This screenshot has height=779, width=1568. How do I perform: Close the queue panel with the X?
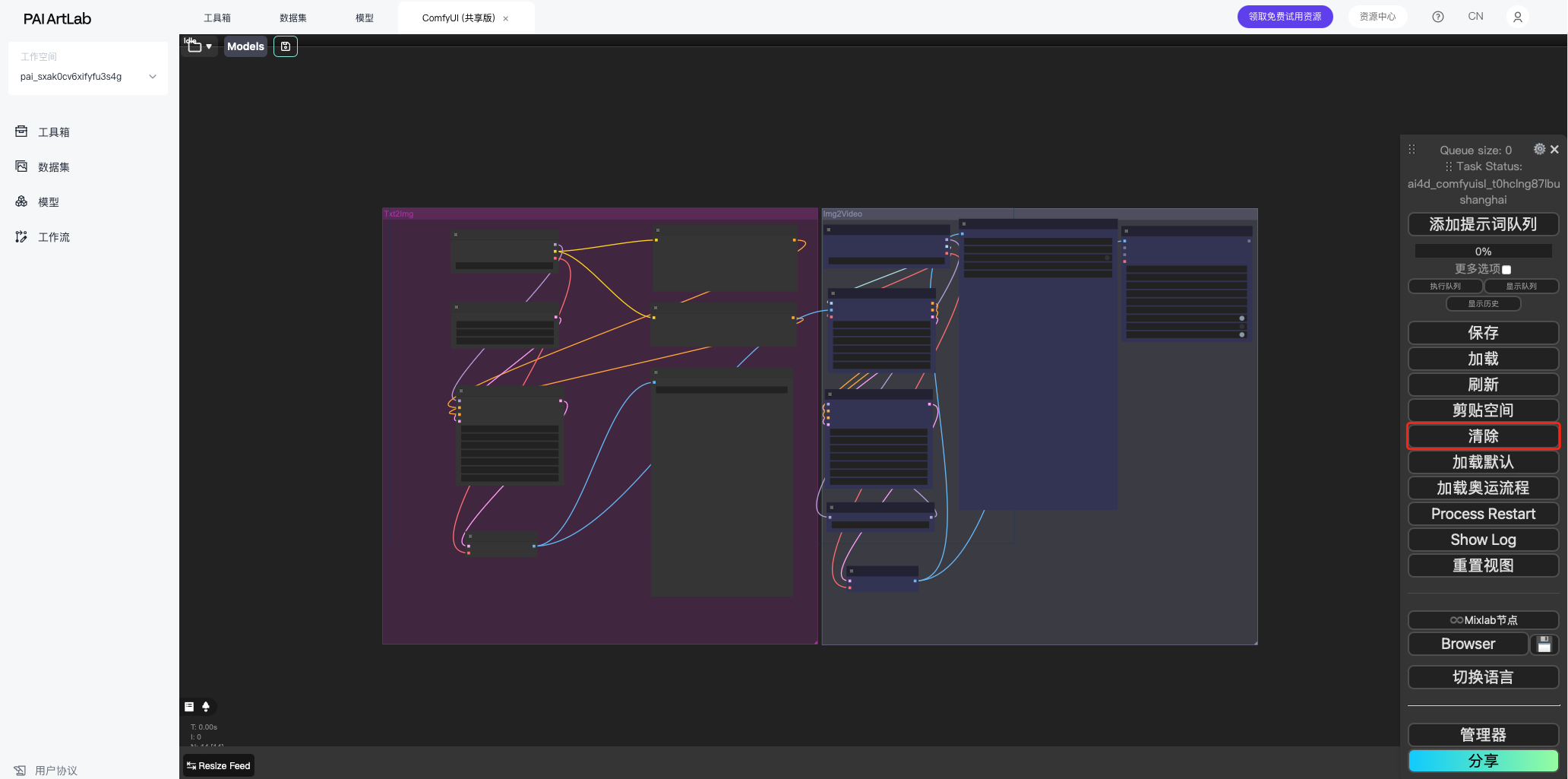tap(1554, 150)
